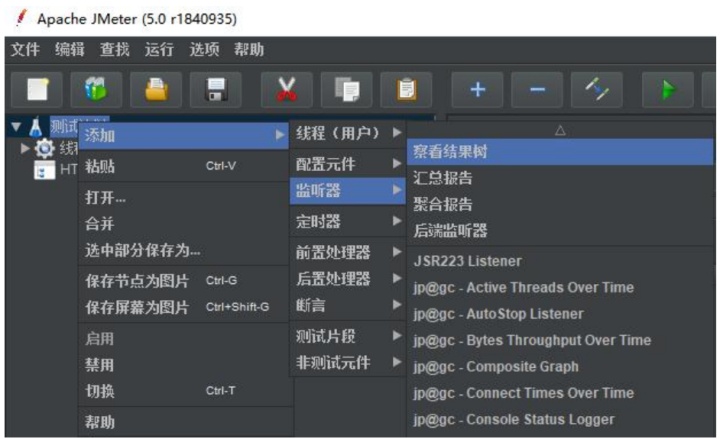Choose 启用 from the context menu
Screen dimensions: 720x439
184,338
